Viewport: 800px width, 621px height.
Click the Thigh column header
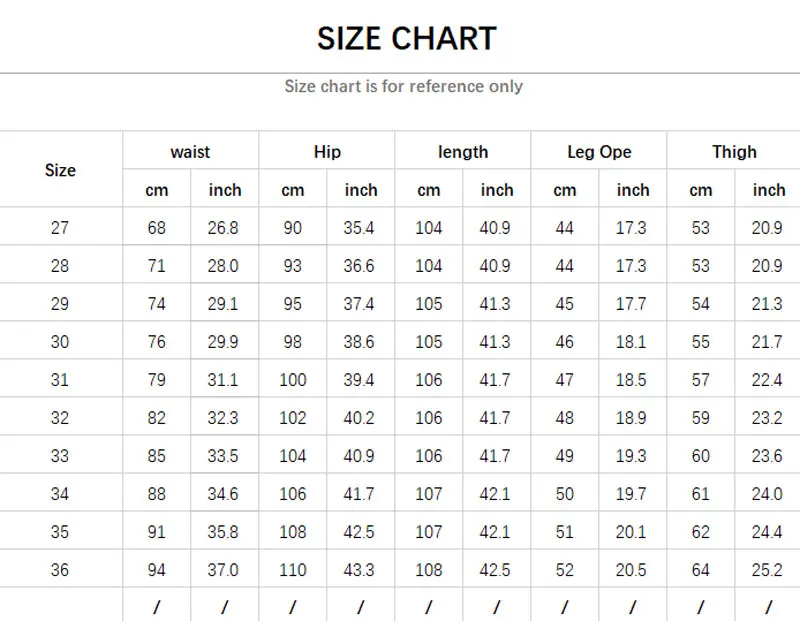(x=734, y=152)
